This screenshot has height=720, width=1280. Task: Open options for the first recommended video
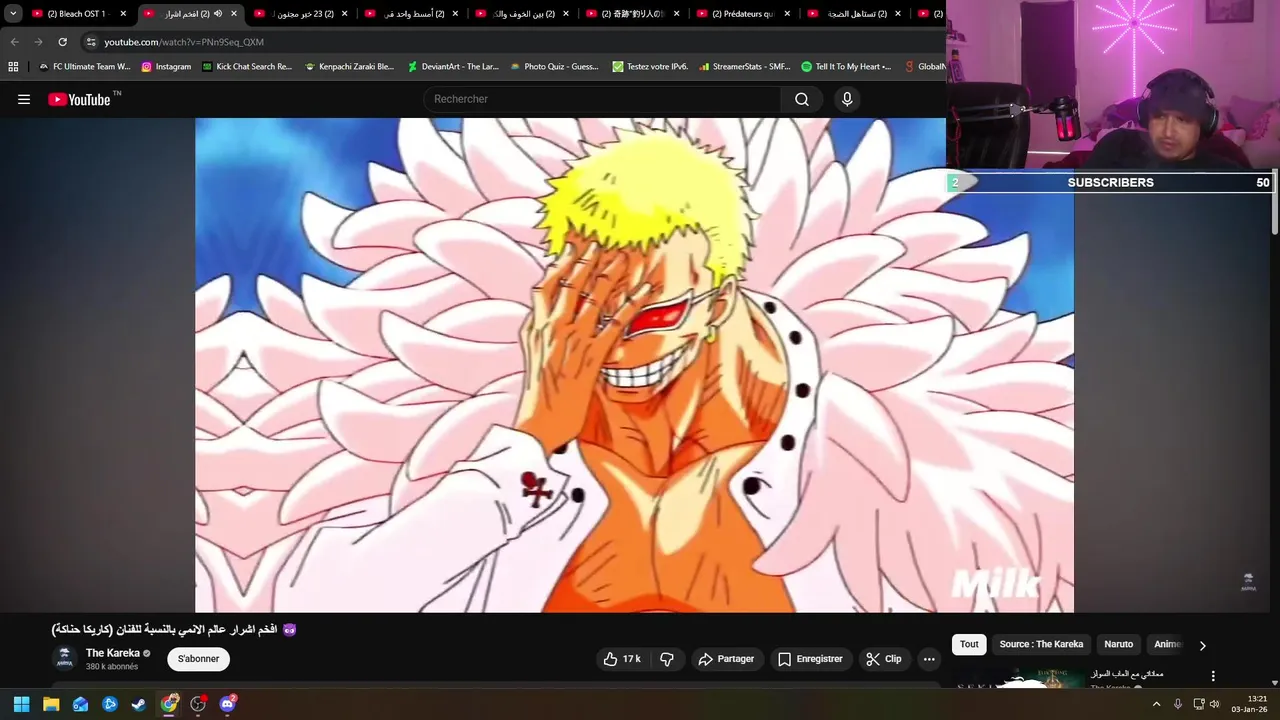click(x=1213, y=677)
